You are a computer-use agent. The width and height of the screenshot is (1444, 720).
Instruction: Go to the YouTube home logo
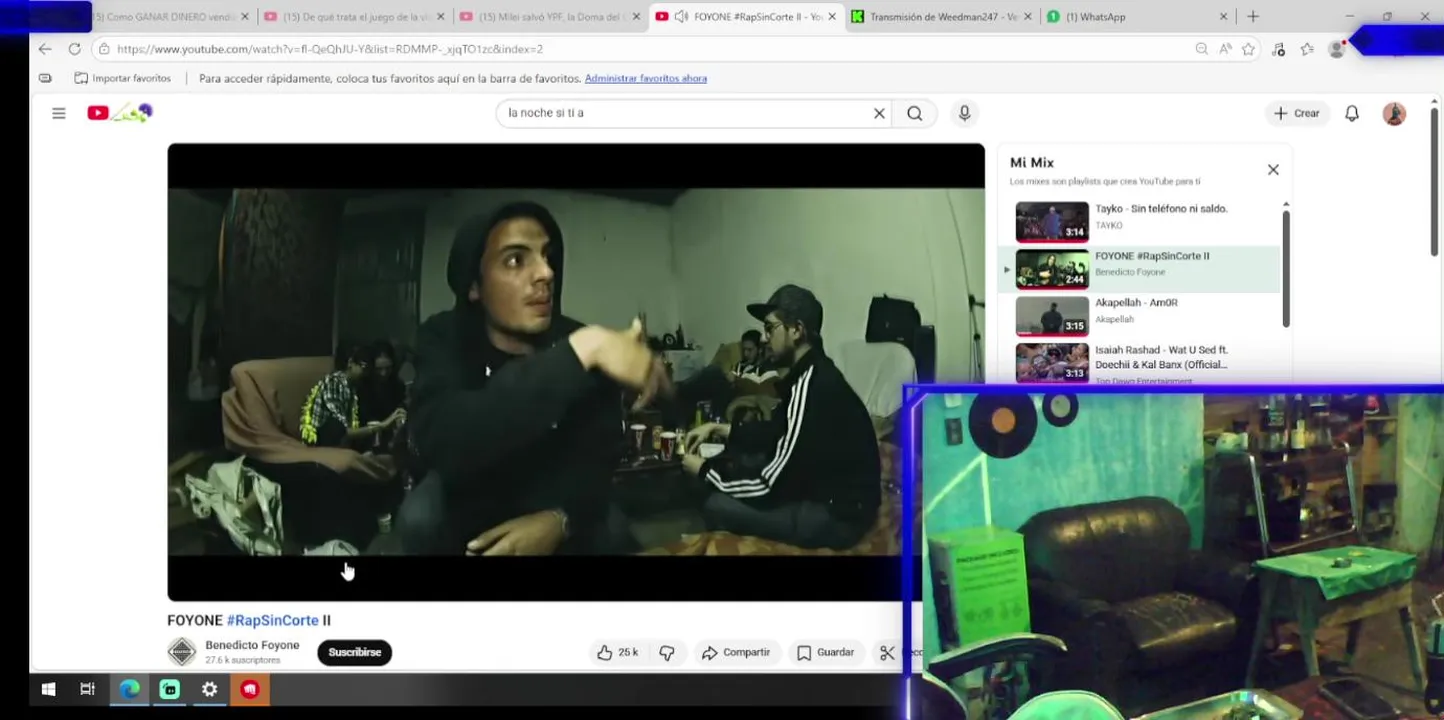(x=118, y=113)
